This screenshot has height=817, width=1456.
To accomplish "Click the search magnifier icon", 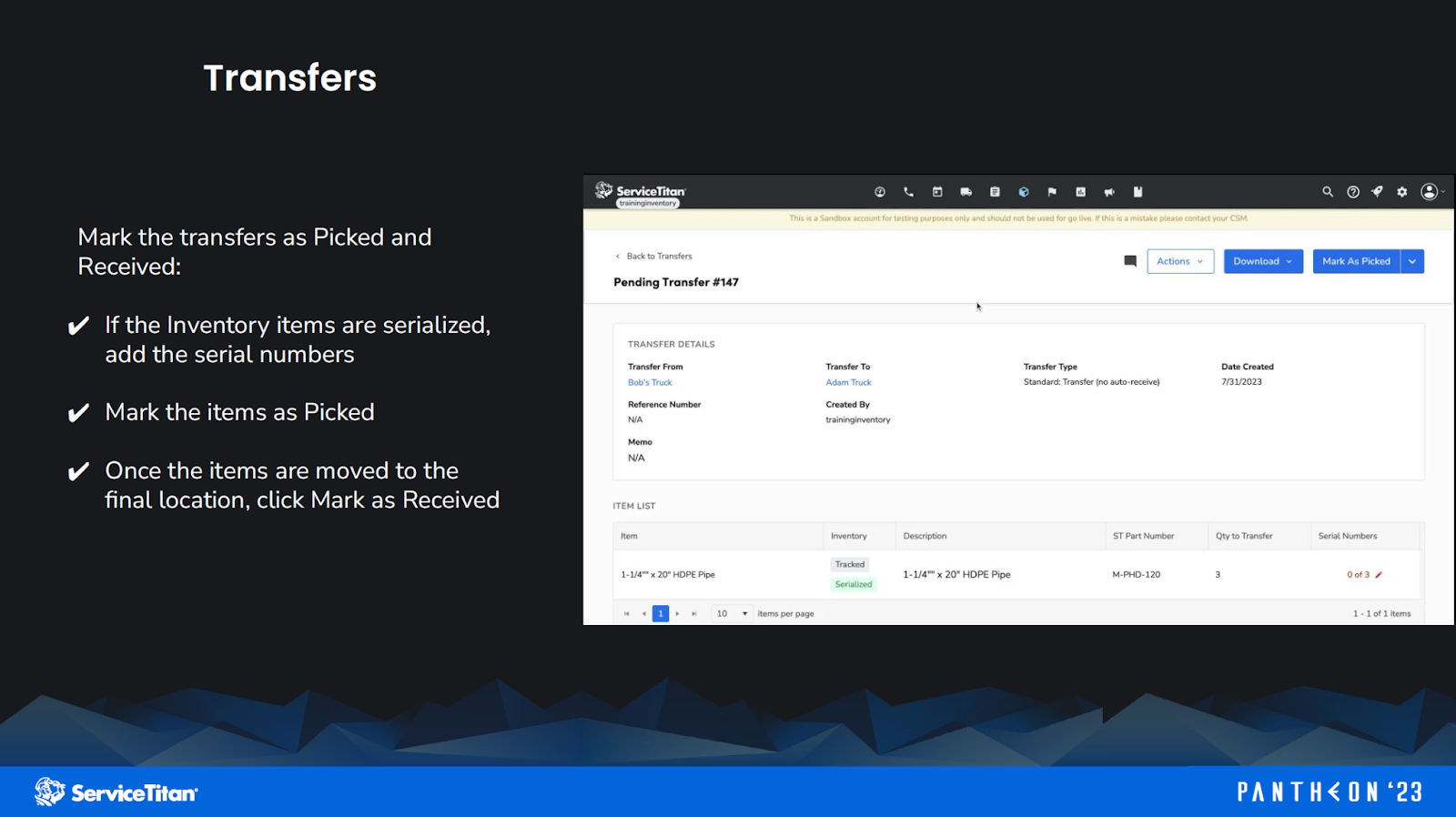I will (x=1328, y=192).
